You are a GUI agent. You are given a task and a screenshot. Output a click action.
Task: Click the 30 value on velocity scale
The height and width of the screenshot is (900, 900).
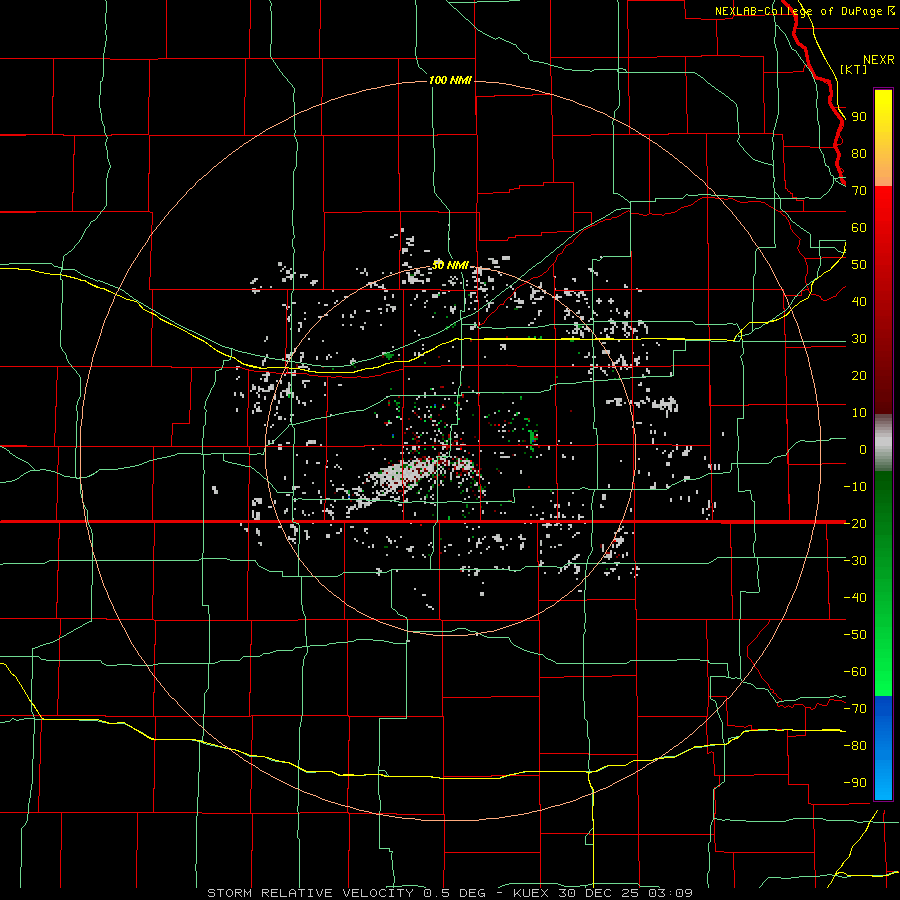click(x=859, y=339)
